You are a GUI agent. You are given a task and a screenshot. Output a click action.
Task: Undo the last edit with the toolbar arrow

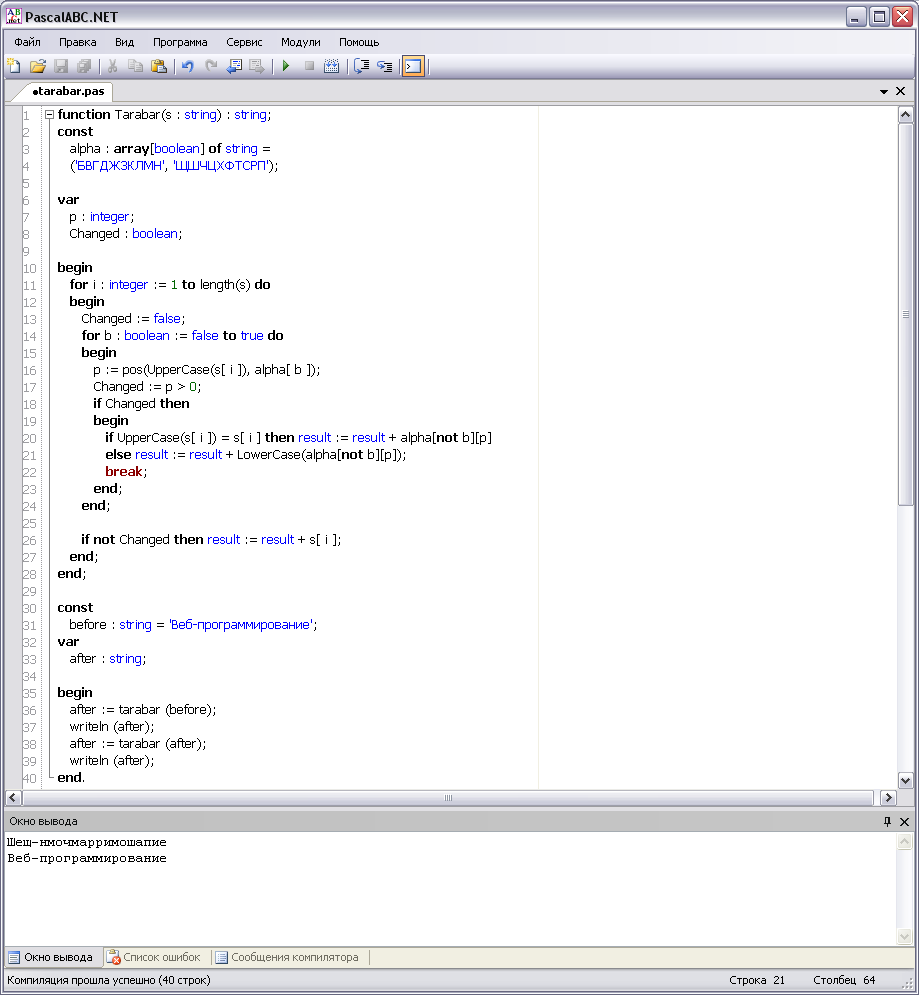click(x=187, y=66)
